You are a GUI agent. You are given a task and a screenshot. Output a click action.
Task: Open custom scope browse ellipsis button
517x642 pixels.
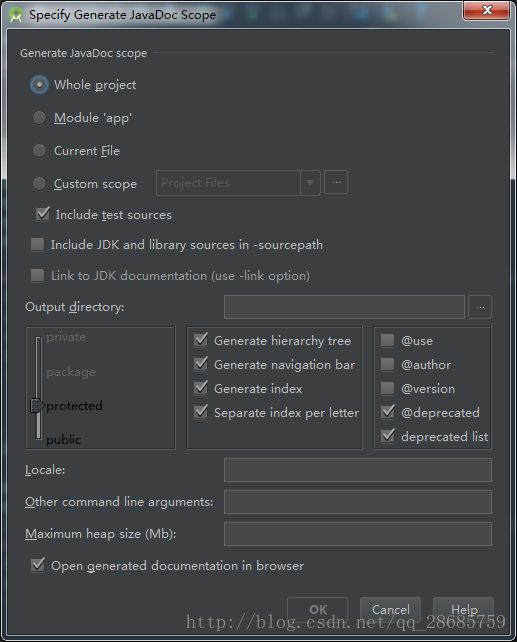(336, 182)
